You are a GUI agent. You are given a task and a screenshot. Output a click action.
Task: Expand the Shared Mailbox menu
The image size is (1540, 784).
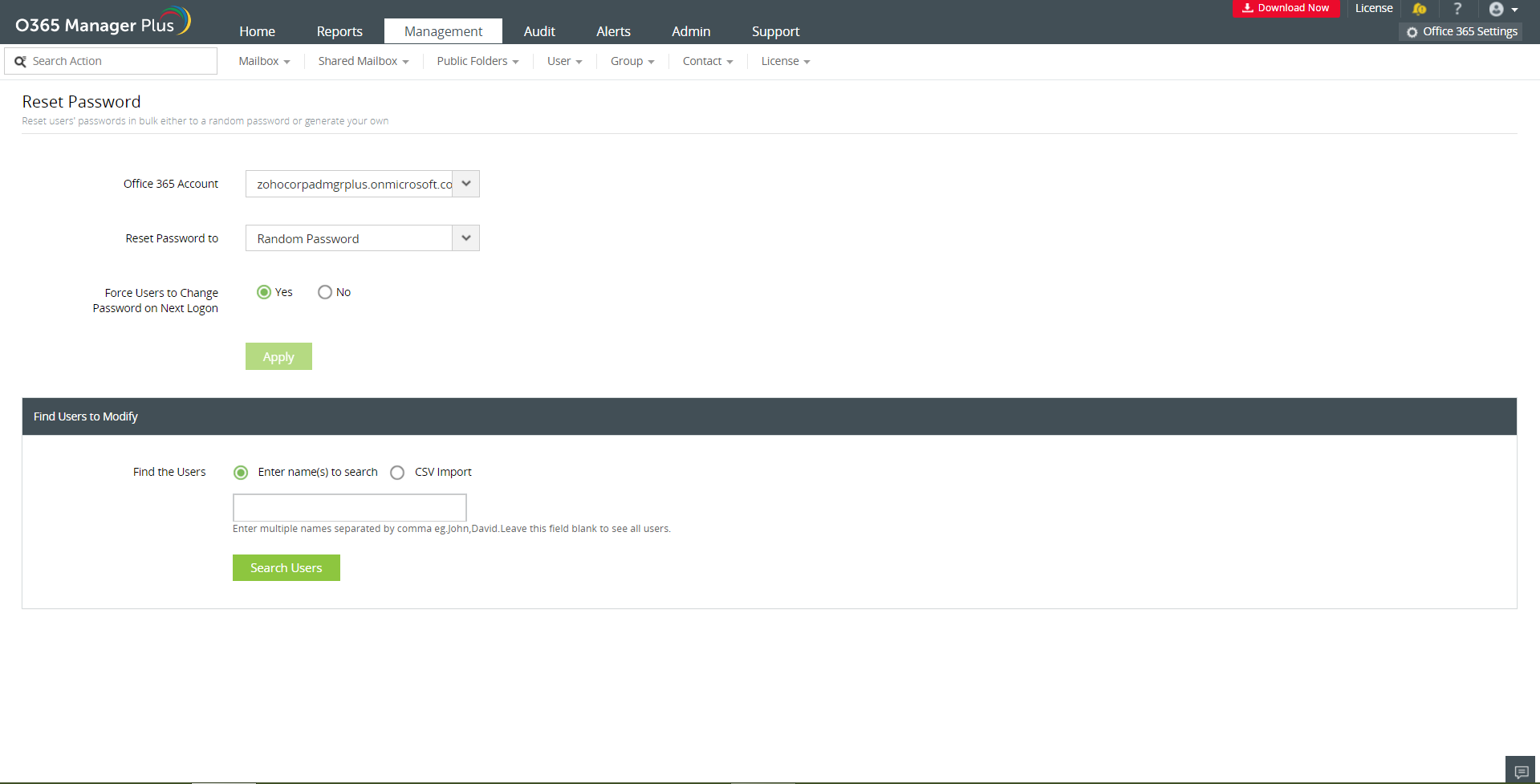364,61
